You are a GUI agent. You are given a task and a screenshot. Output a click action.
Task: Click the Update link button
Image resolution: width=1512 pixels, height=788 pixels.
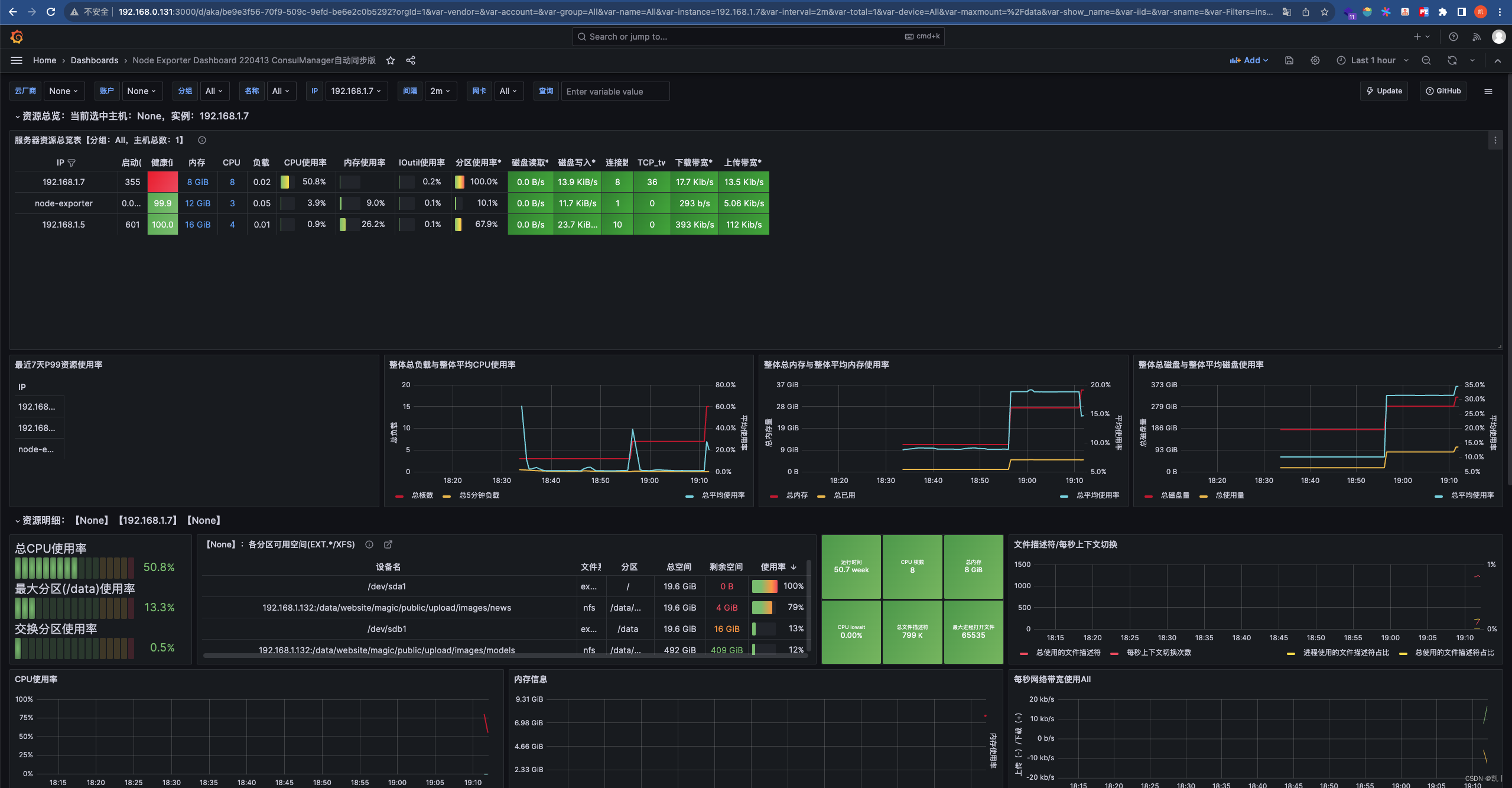pyautogui.click(x=1384, y=91)
